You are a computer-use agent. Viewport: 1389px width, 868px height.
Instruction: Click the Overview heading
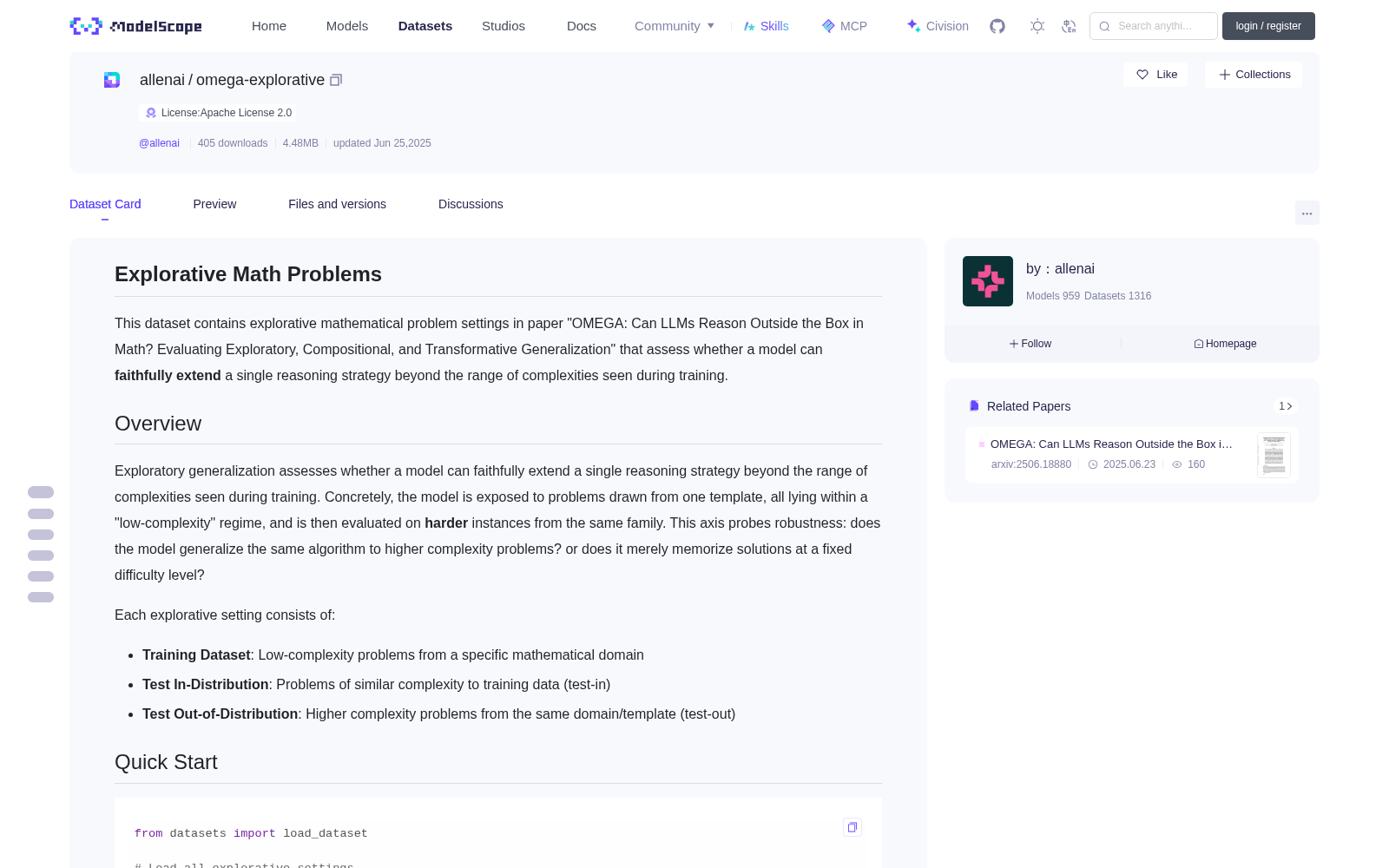158,424
